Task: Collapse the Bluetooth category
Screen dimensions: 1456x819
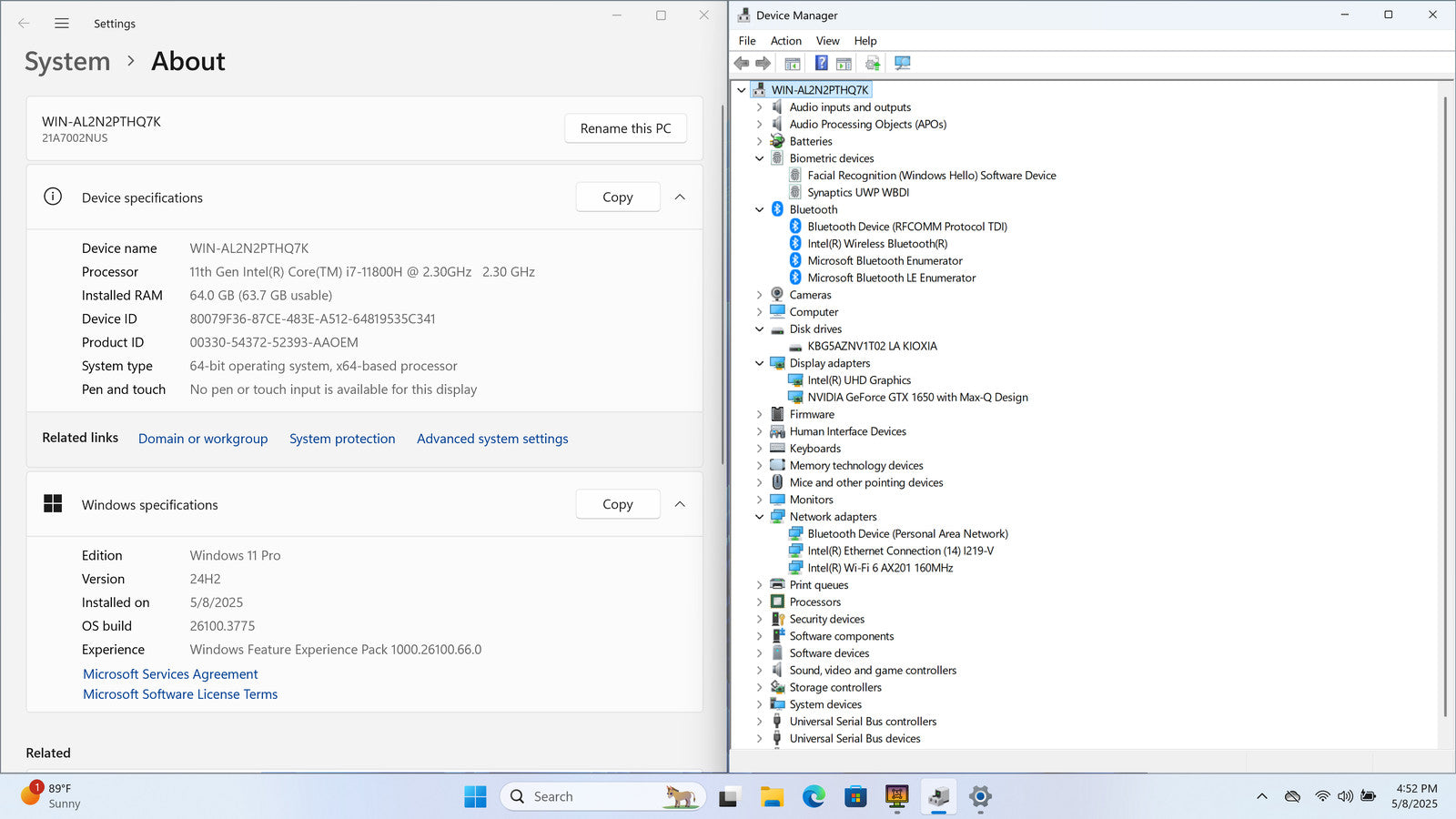Action: [760, 209]
